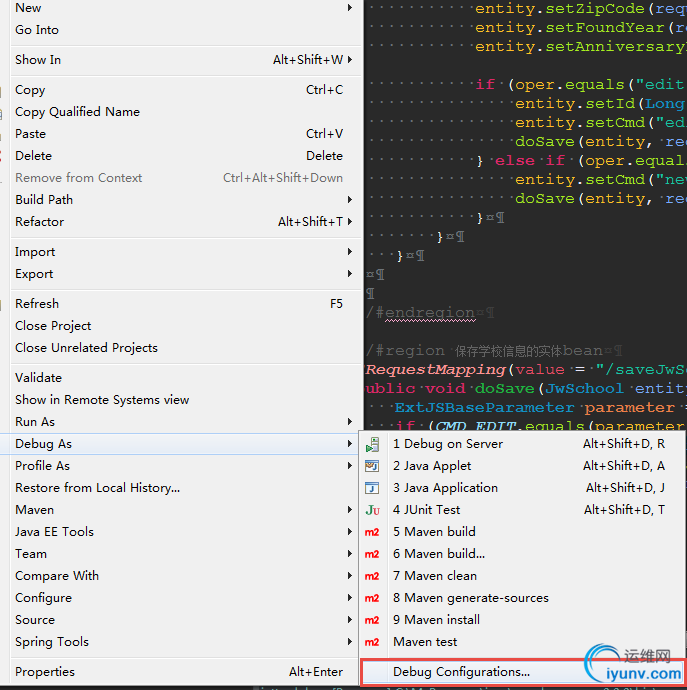This screenshot has width=687, height=690.
Task: Click the JUnit Test icon
Action: pyautogui.click(x=372, y=510)
